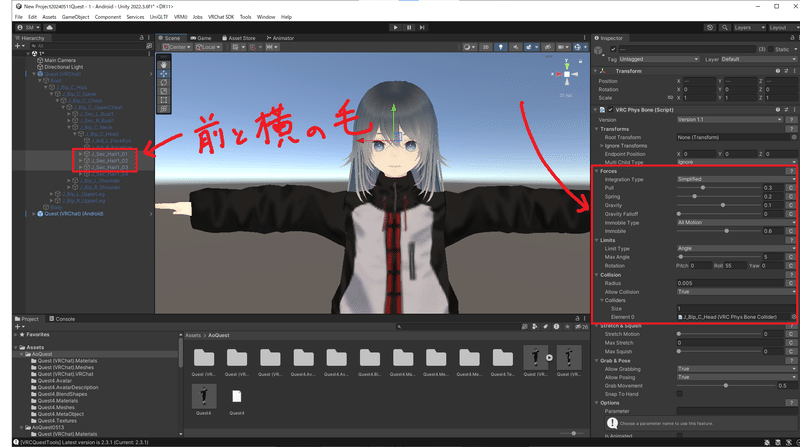The image size is (800, 447).
Task: Toggle the Static checkbox
Action: 771,49
